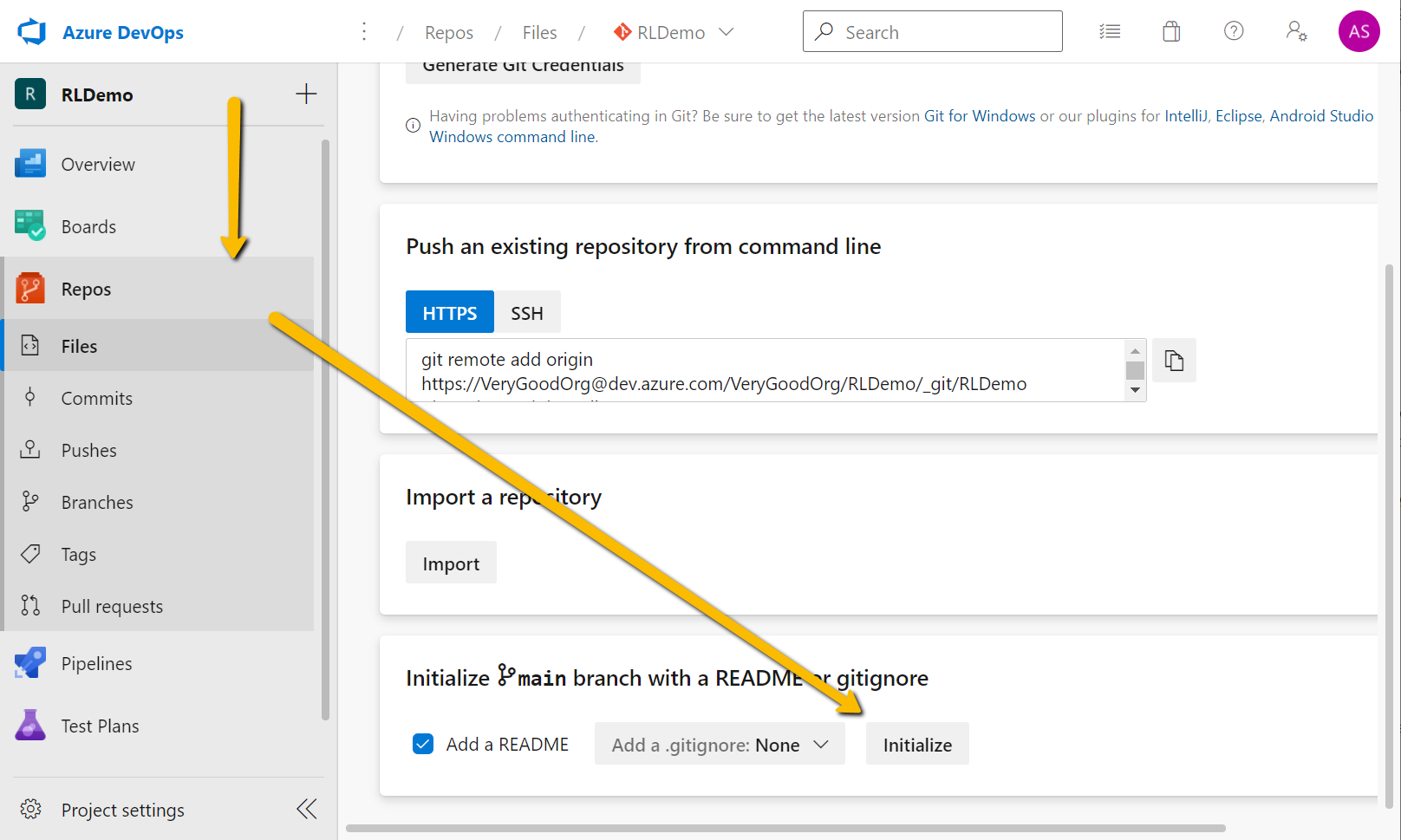The image size is (1401, 840).
Task: Click the page's vertical scrollbar on the right edge
Action: pos(1389,536)
